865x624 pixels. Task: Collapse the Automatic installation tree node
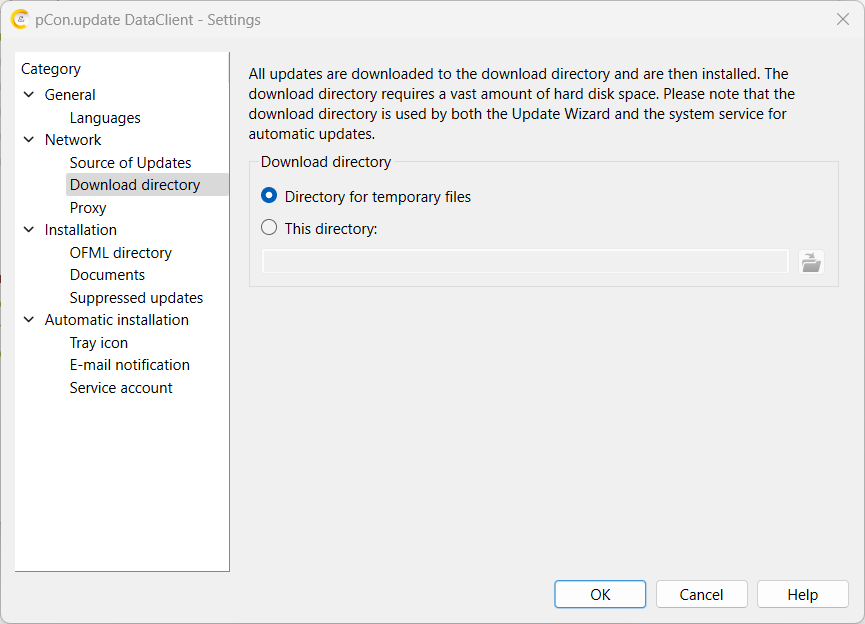tap(29, 320)
